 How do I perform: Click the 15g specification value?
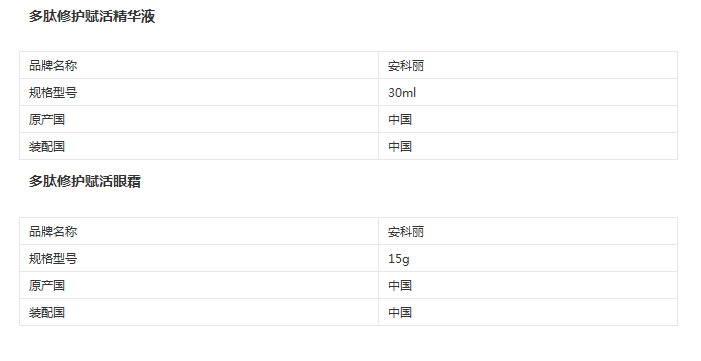398,259
